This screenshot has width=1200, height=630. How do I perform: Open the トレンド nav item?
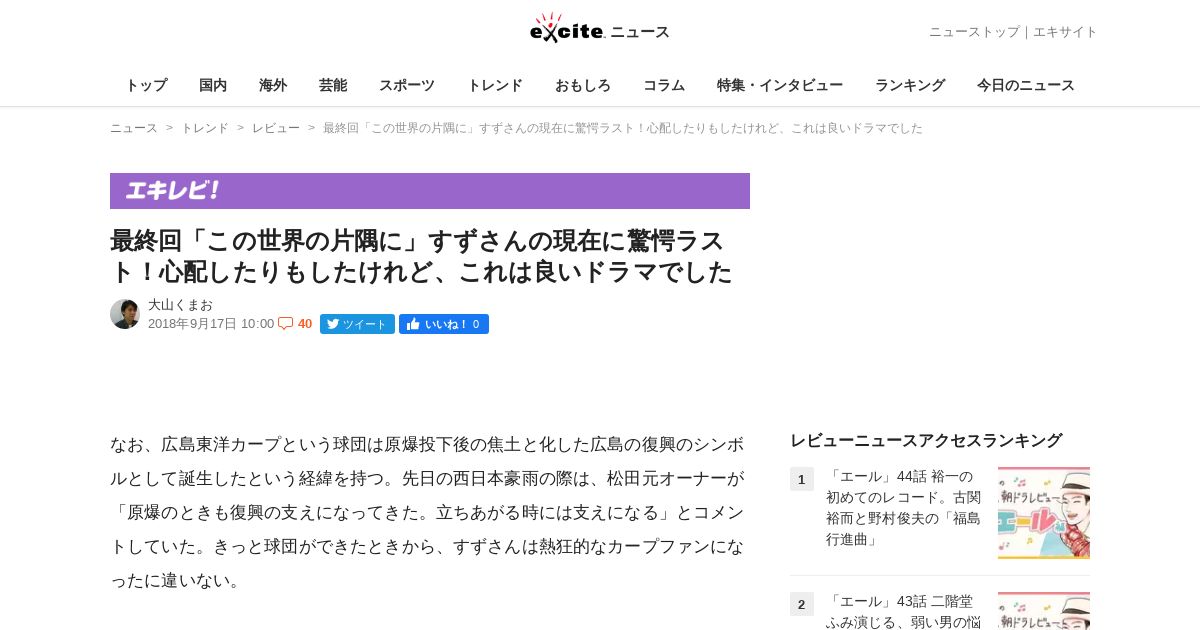(x=495, y=85)
